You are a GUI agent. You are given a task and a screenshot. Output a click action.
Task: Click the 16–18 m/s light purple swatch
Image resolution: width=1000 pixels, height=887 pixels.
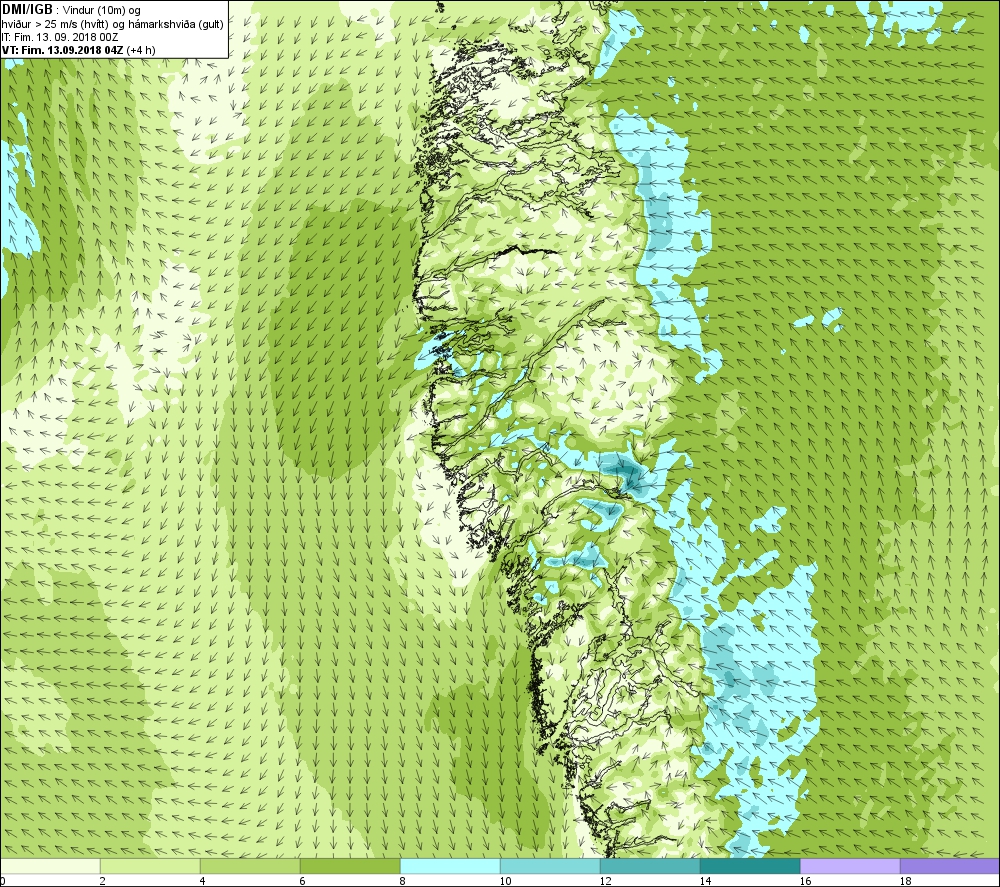(850, 866)
